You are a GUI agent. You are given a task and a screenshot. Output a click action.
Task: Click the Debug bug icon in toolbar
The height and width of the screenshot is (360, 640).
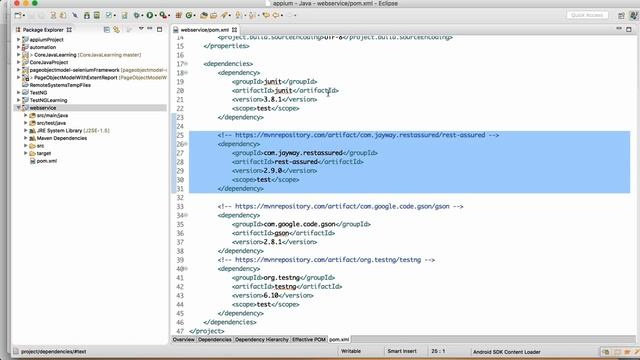[136, 15]
